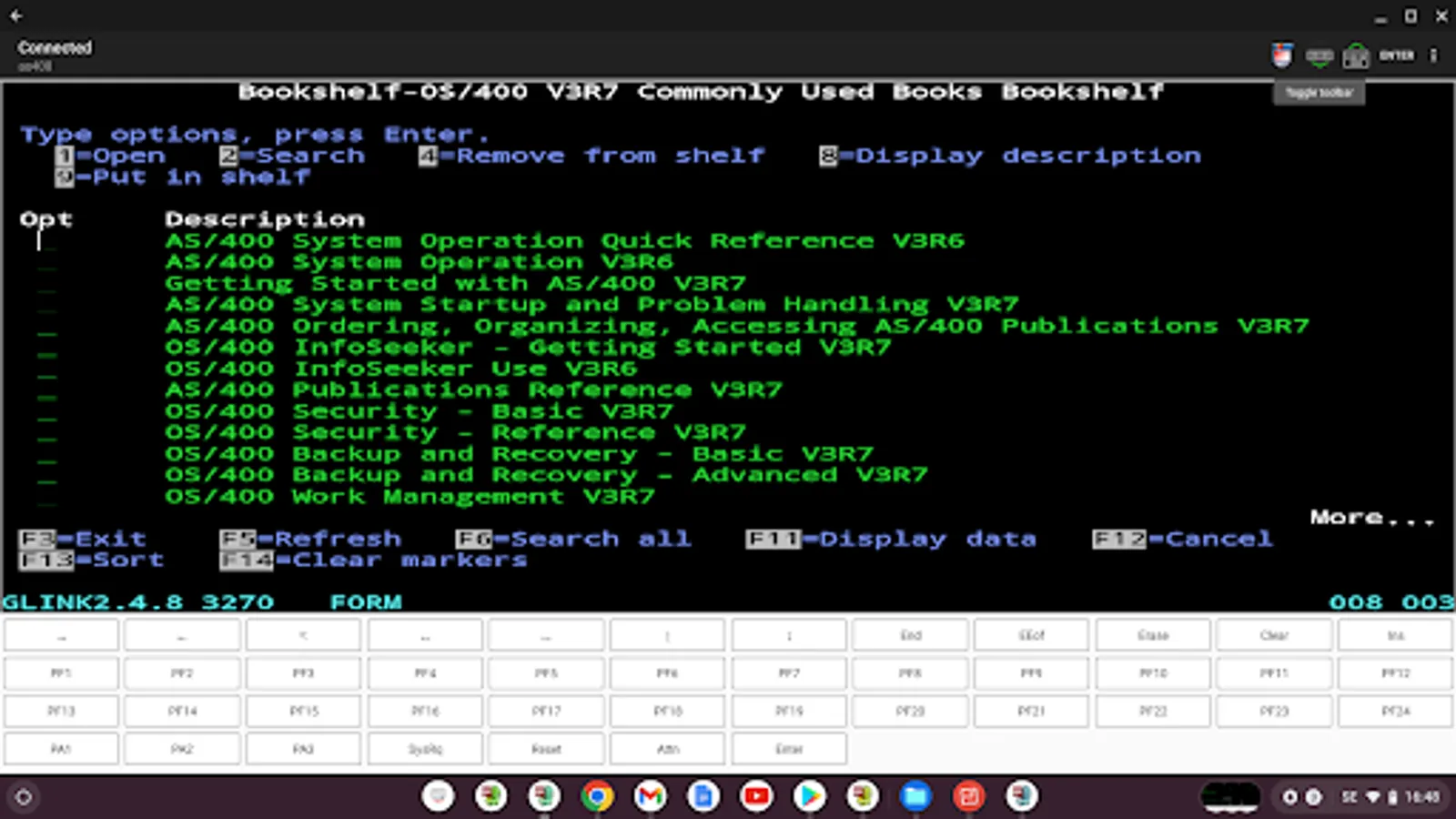Screen dimensions: 1456x819
Task: Open YouTube from the shelf
Action: click(756, 797)
